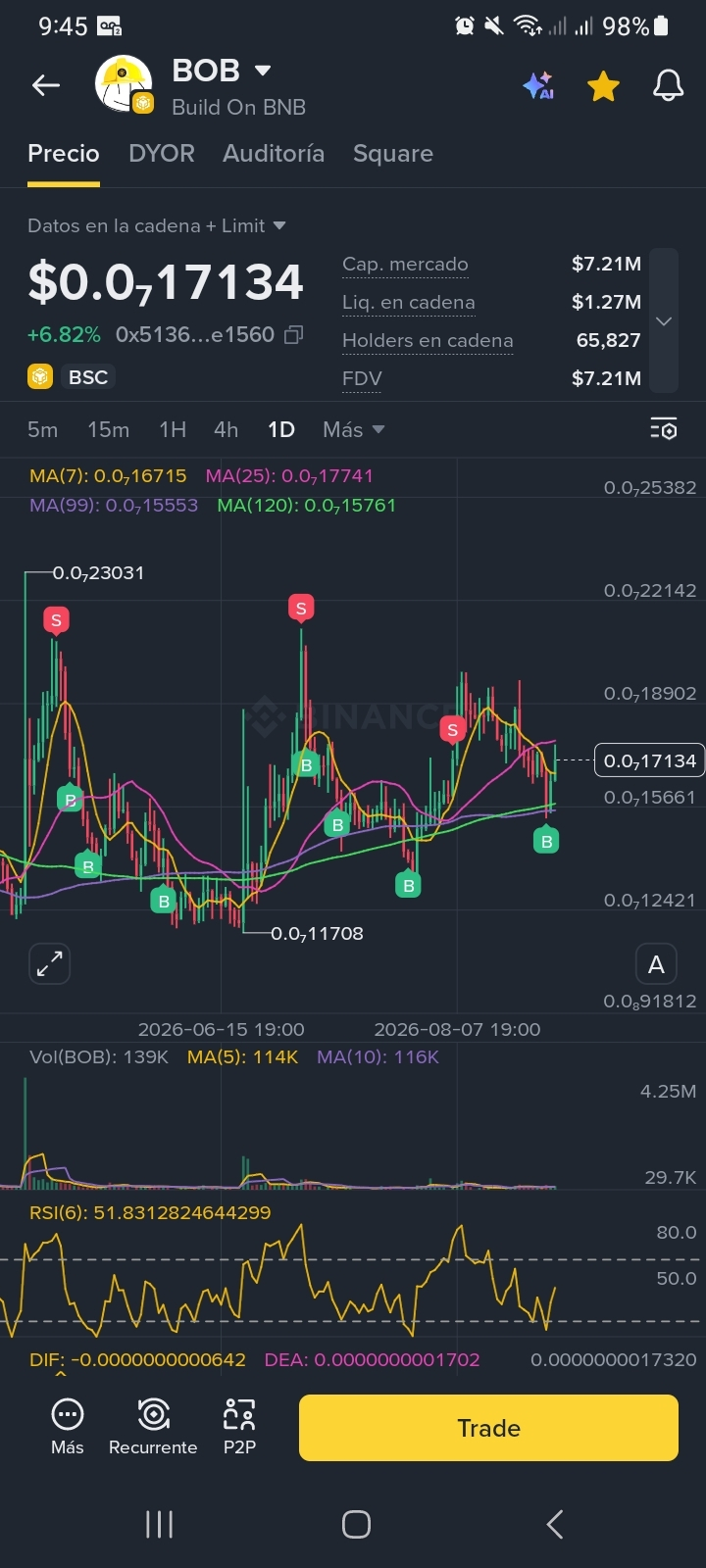Tap the MA(120) indicator value
The width and height of the screenshot is (706, 1568).
(307, 506)
